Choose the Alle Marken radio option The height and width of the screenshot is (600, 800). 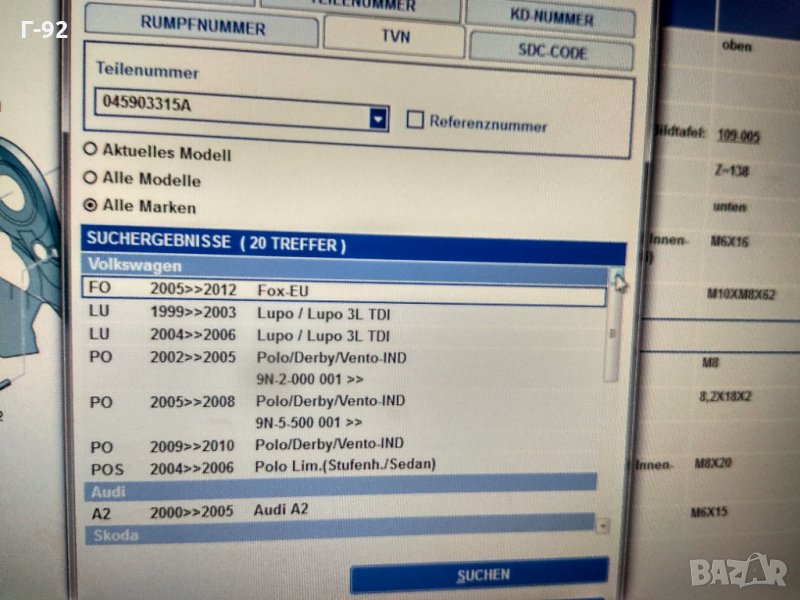(x=91, y=205)
